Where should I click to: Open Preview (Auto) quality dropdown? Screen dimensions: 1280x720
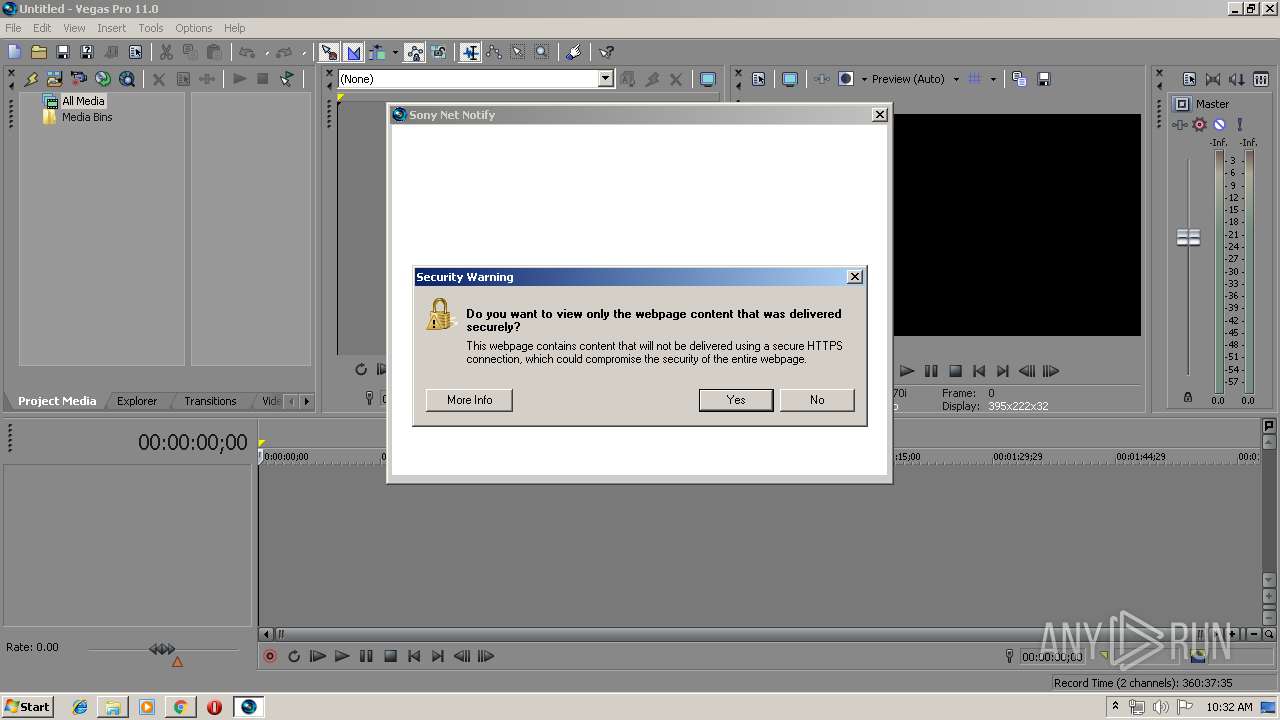click(914, 79)
